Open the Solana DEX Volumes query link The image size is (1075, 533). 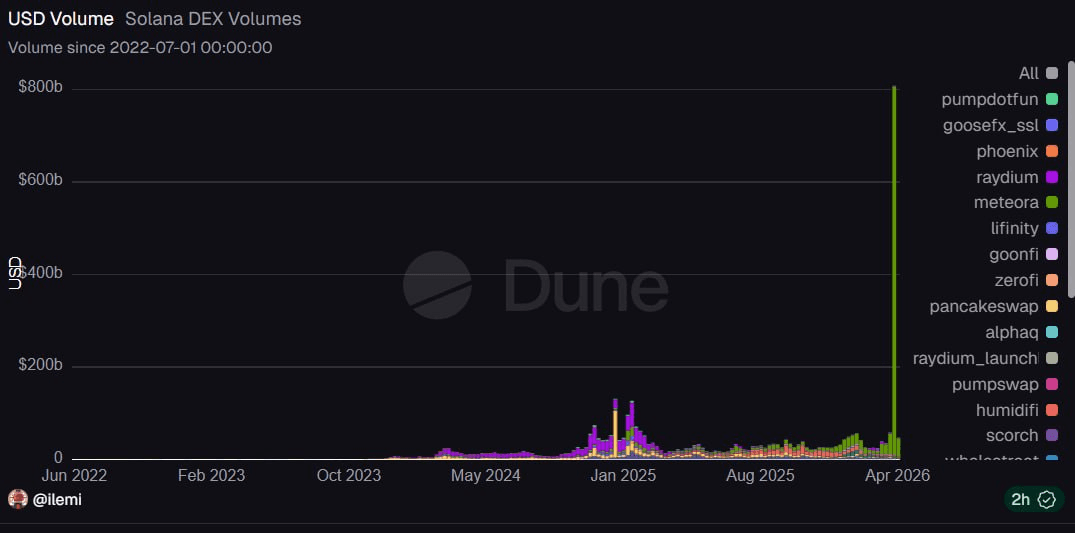click(x=213, y=19)
